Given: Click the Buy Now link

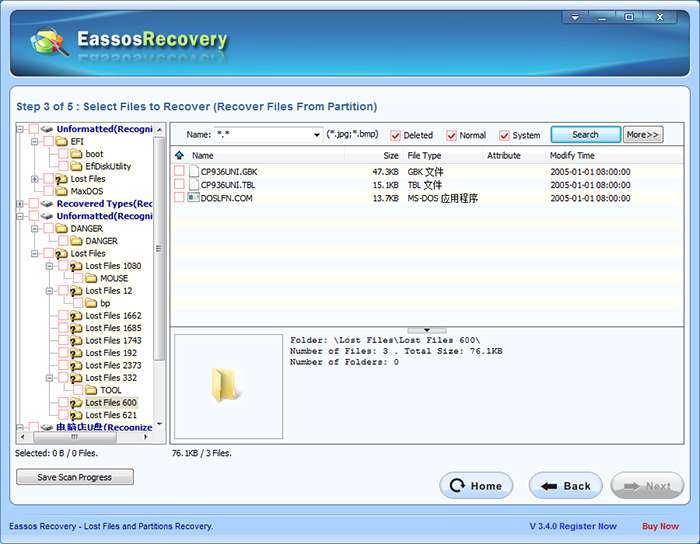Looking at the screenshot, I should (x=660, y=526).
